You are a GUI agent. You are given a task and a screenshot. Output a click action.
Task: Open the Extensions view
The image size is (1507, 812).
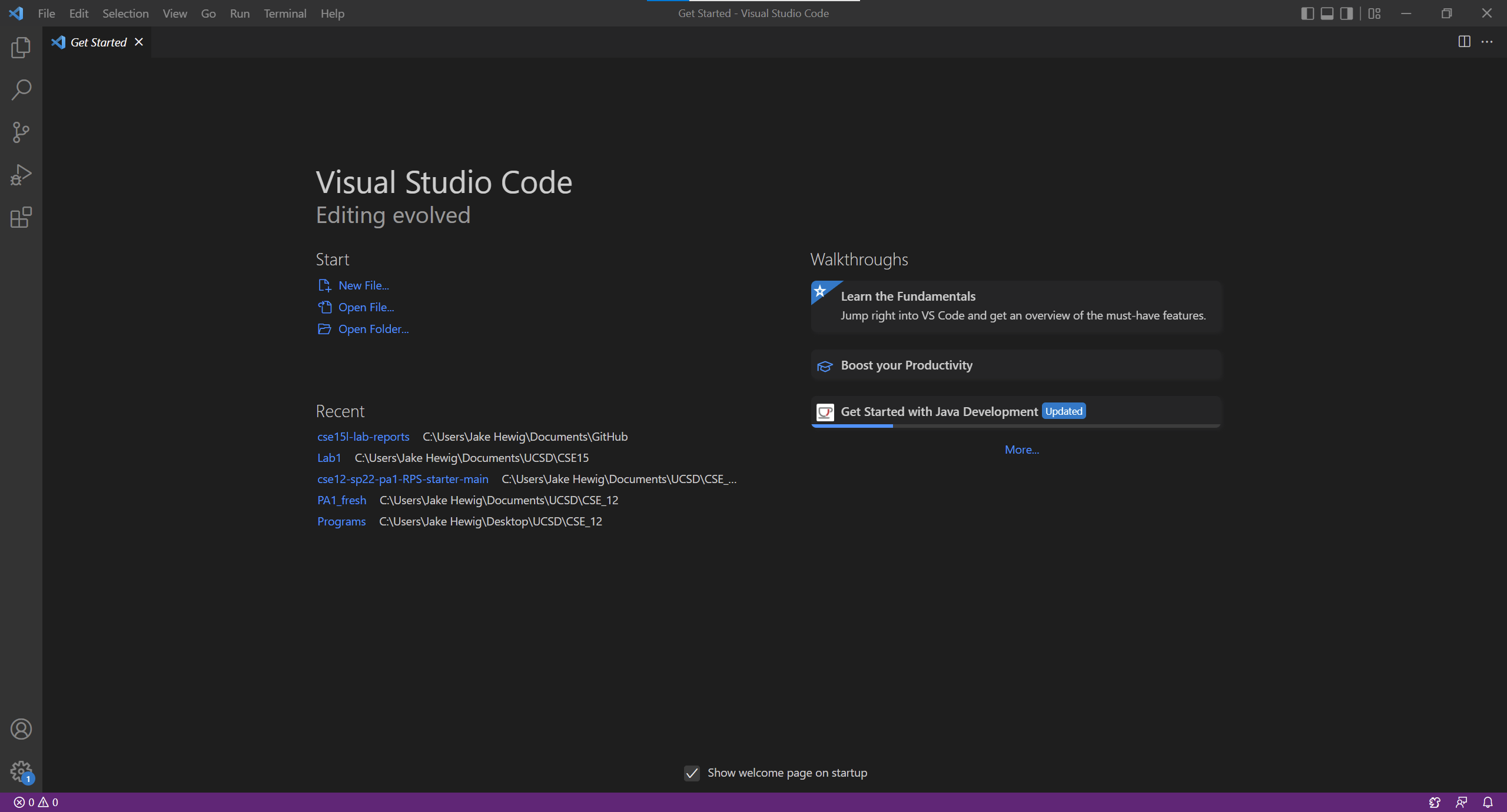pyautogui.click(x=21, y=217)
